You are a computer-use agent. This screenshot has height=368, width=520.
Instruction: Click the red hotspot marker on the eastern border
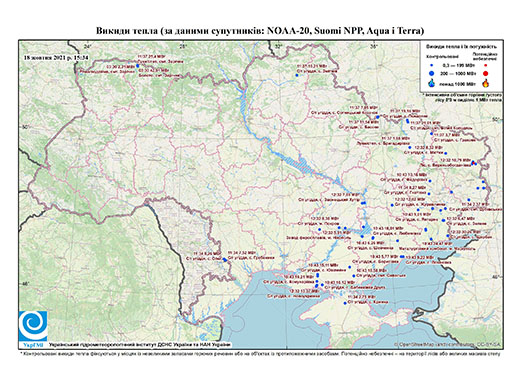click(x=473, y=162)
